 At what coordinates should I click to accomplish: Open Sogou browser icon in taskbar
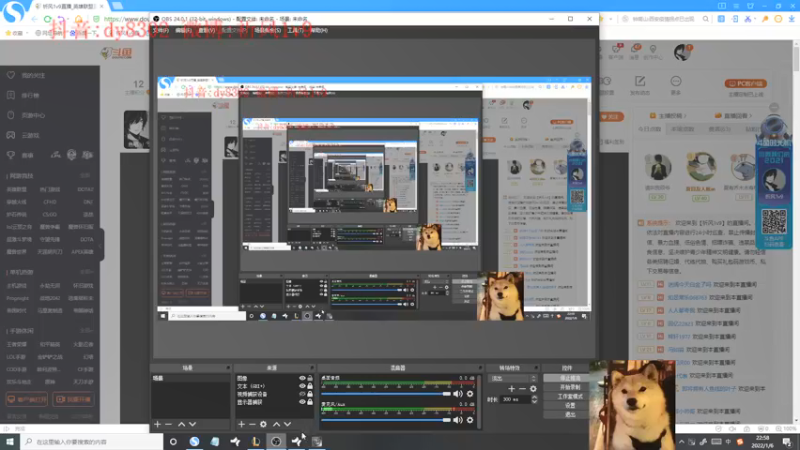pos(194,442)
